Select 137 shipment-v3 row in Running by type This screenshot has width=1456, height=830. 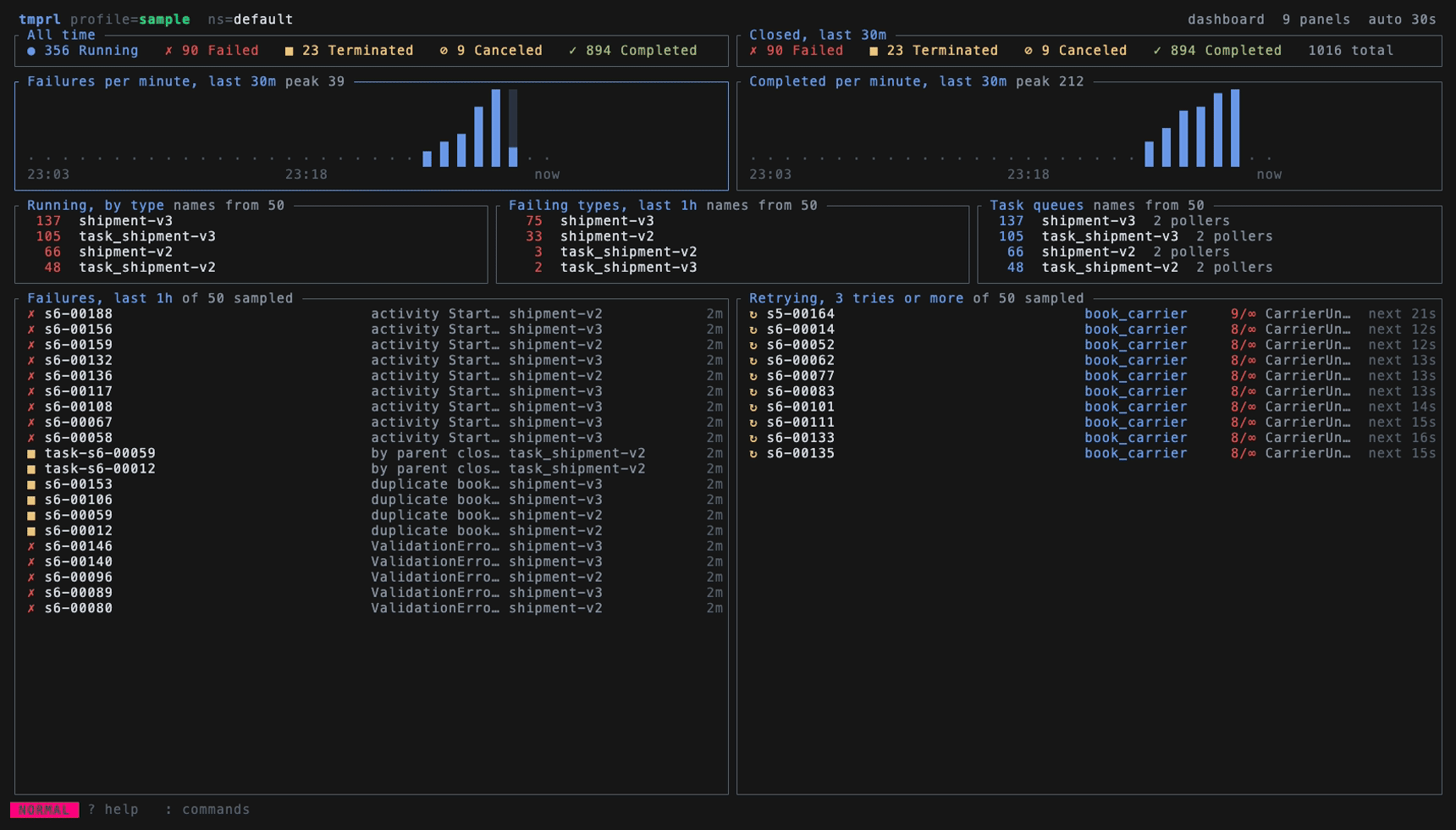[x=251, y=221]
